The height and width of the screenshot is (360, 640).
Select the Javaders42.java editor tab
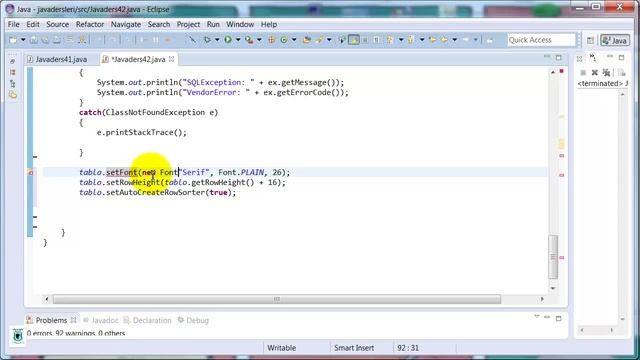coord(138,59)
